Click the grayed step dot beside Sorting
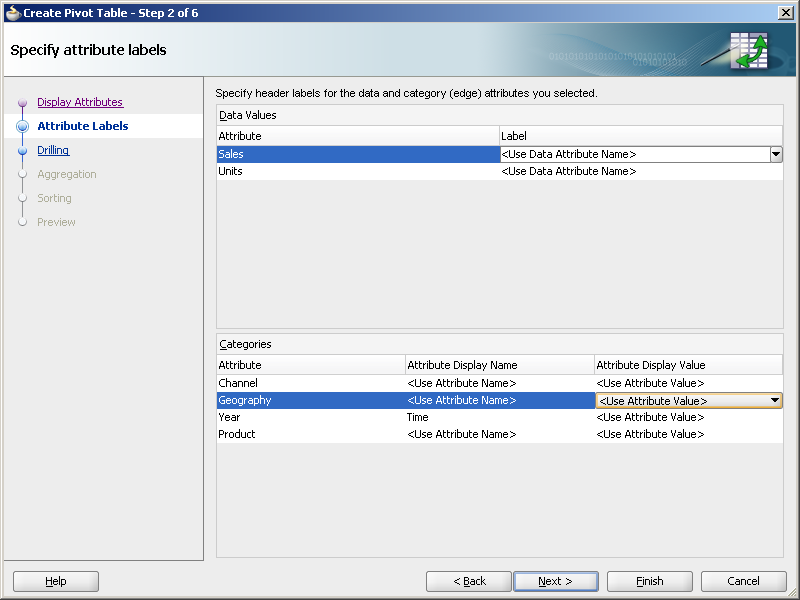 pos(22,198)
